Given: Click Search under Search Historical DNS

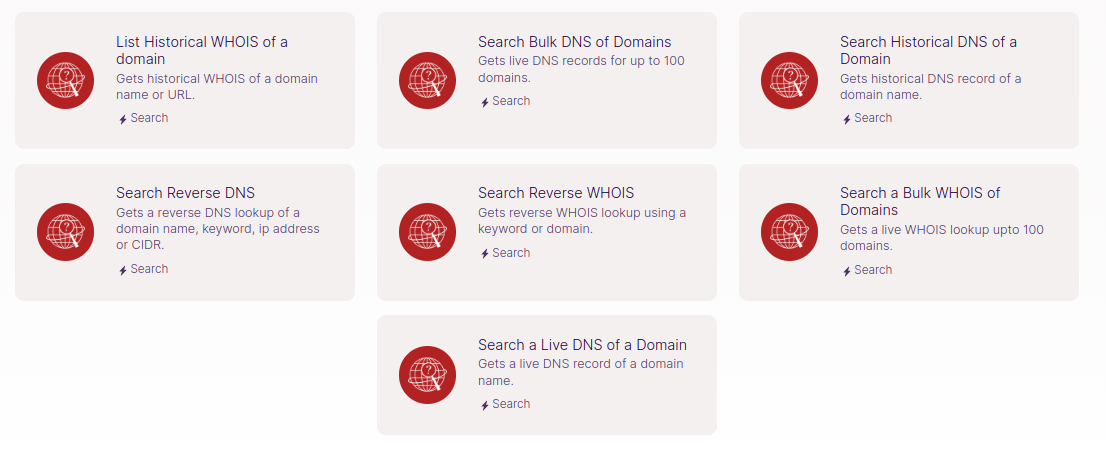Looking at the screenshot, I should click(x=872, y=118).
